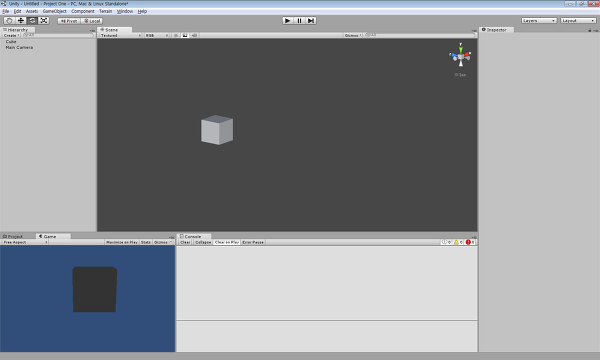This screenshot has height=360, width=600.
Task: Toggle the Local/Global handle rotation
Action: coord(92,21)
